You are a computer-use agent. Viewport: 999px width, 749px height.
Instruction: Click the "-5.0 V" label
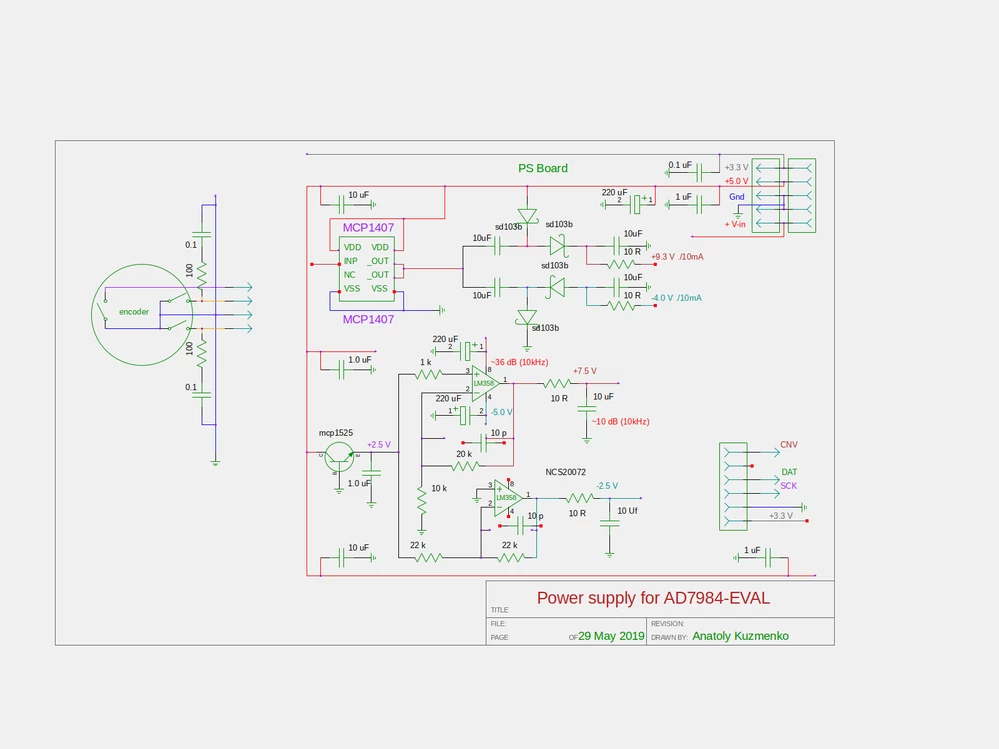[501, 412]
